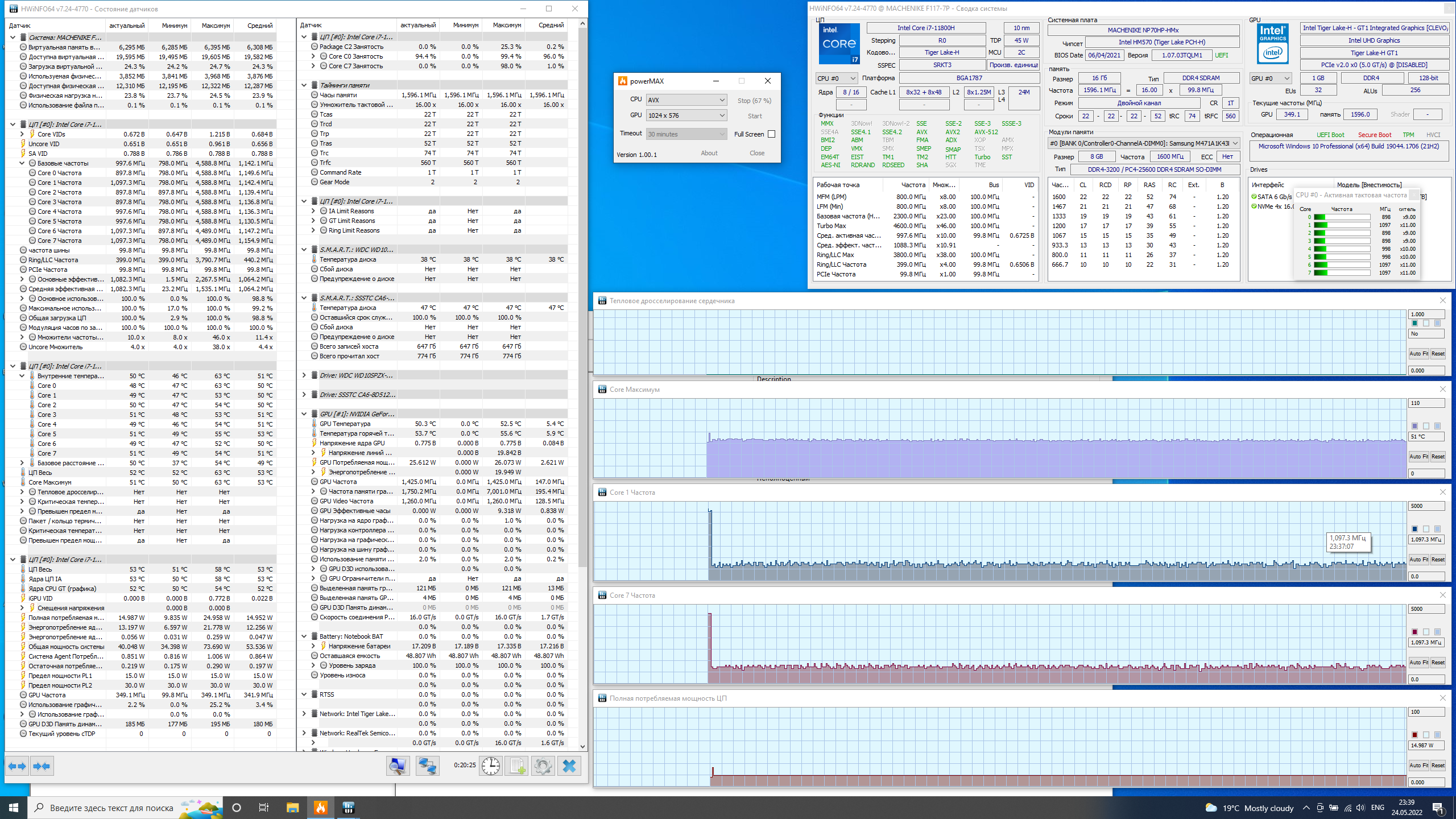Click the Cortana circle icon
The image size is (1456, 819).
coord(237,808)
